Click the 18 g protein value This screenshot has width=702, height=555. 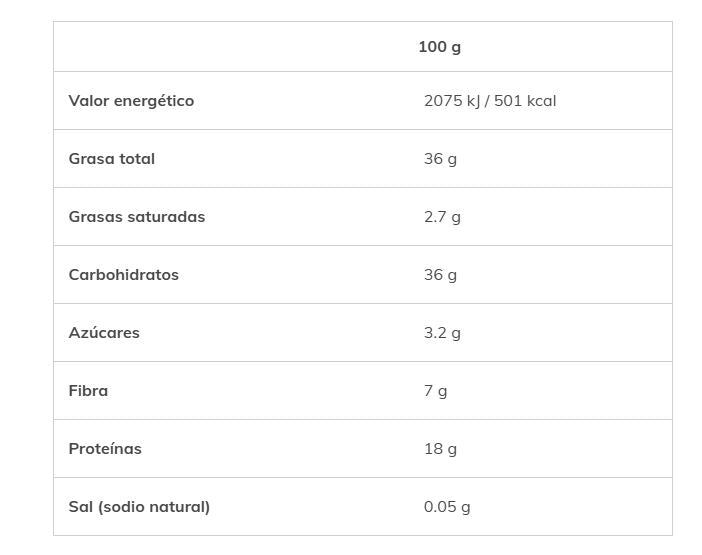tap(440, 449)
